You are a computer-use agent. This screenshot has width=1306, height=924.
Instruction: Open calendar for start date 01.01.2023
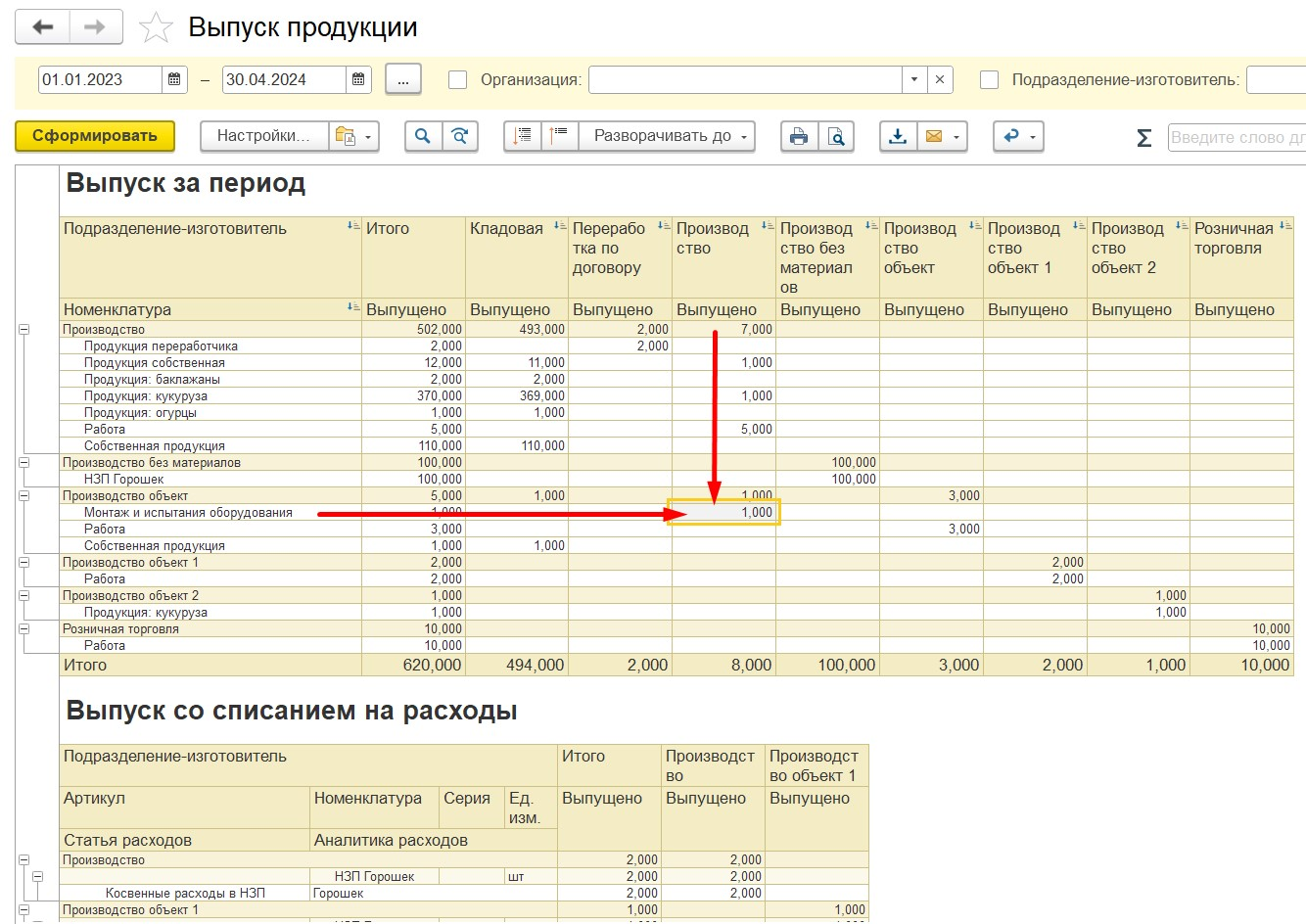tap(174, 80)
